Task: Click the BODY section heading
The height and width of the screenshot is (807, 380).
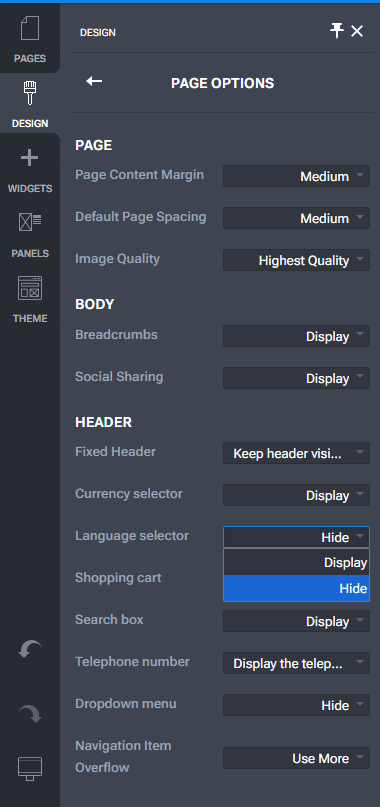Action: point(95,304)
